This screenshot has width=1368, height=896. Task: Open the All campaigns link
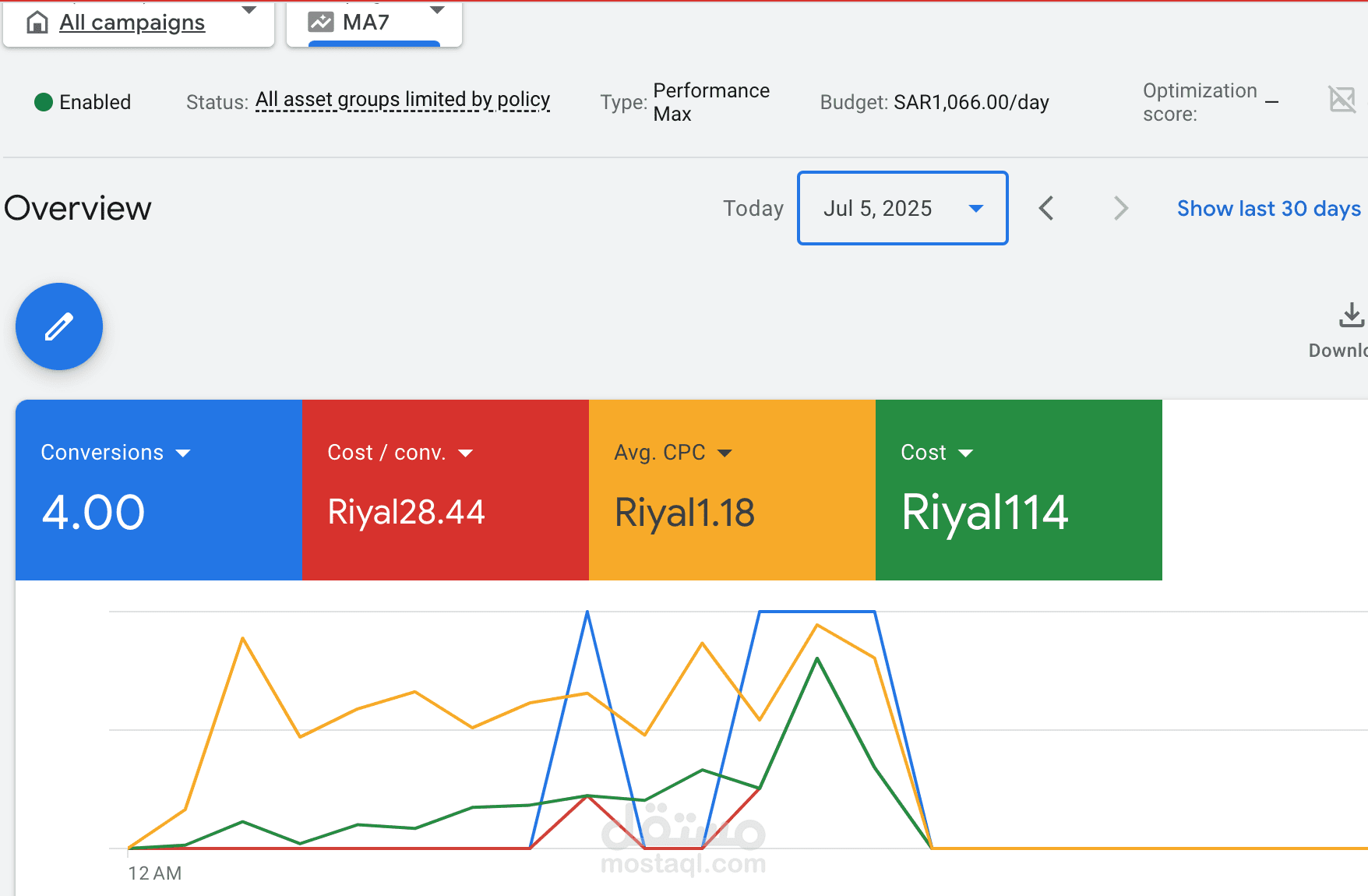point(132,23)
